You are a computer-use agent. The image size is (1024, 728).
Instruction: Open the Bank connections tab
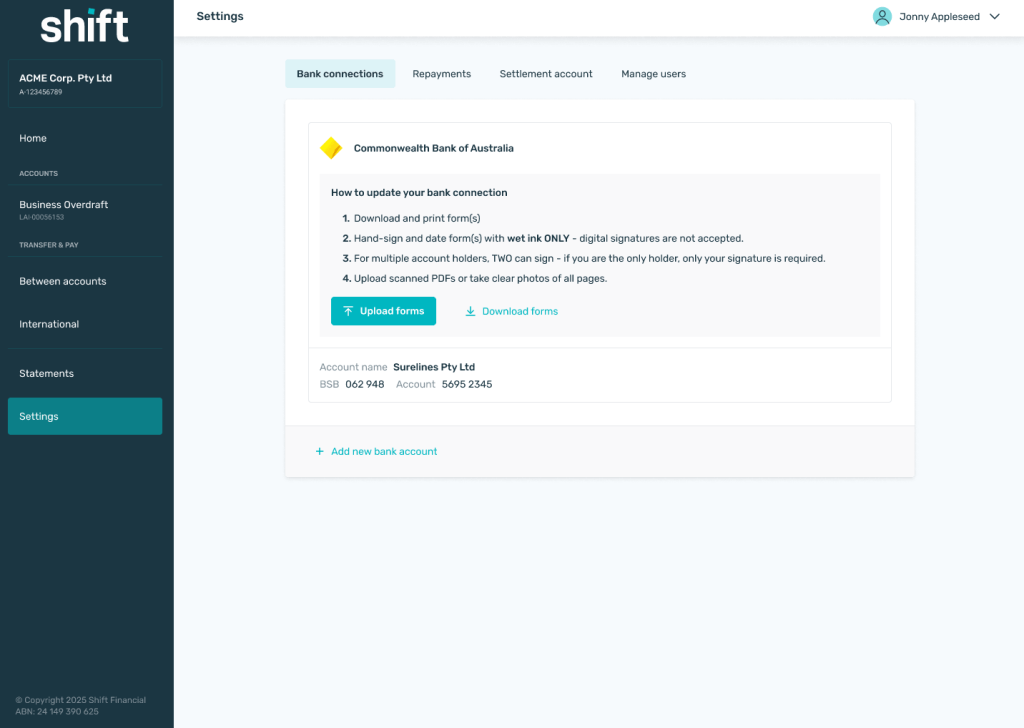click(x=340, y=74)
